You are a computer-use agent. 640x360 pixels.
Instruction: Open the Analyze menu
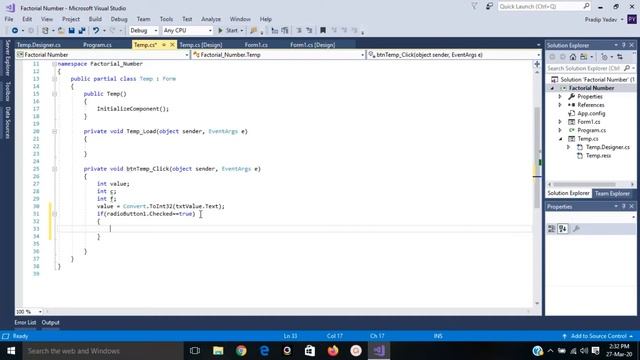(x=211, y=19)
